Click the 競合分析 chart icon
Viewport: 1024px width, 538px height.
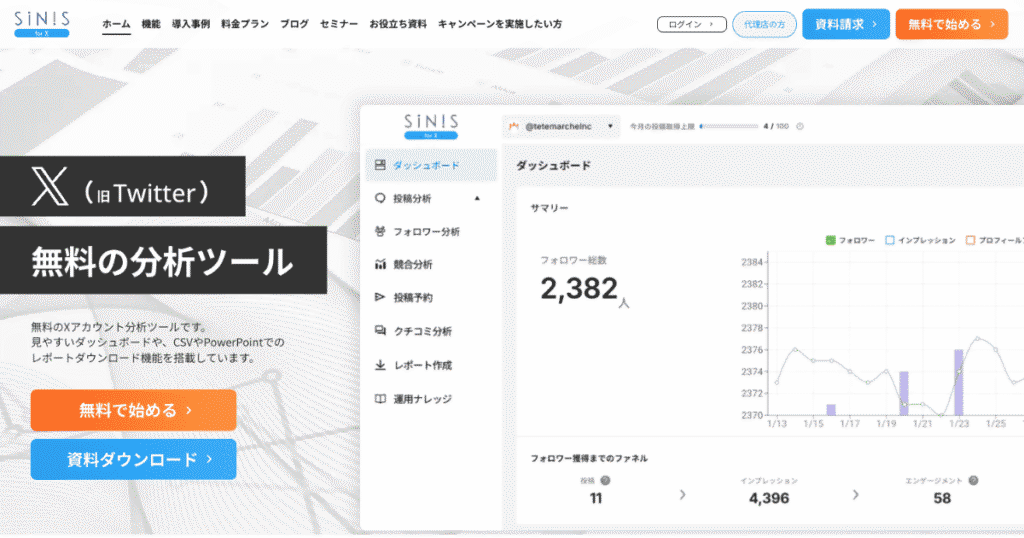(x=380, y=264)
